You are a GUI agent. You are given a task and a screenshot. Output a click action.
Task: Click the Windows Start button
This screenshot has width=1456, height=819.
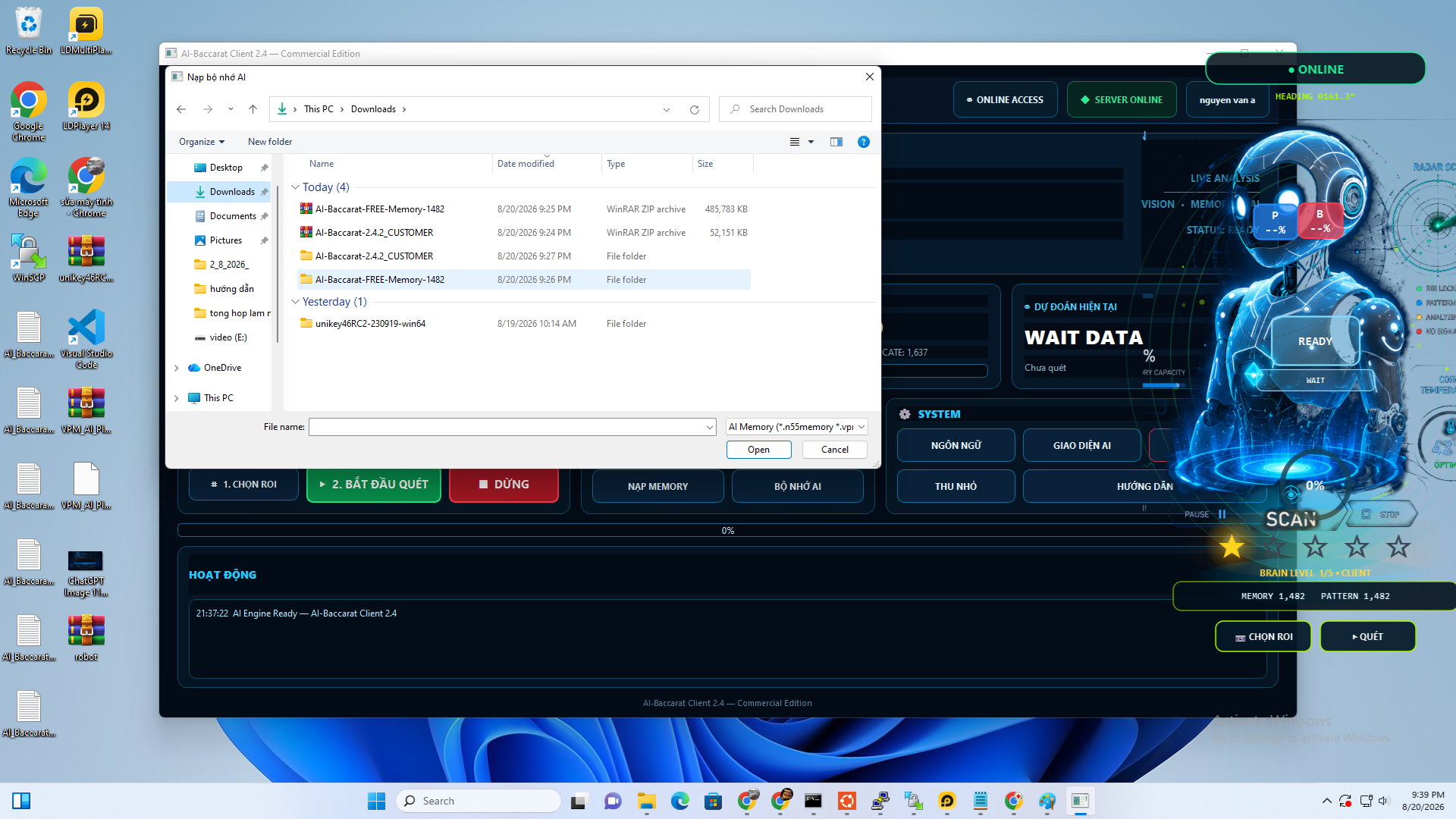pos(376,801)
